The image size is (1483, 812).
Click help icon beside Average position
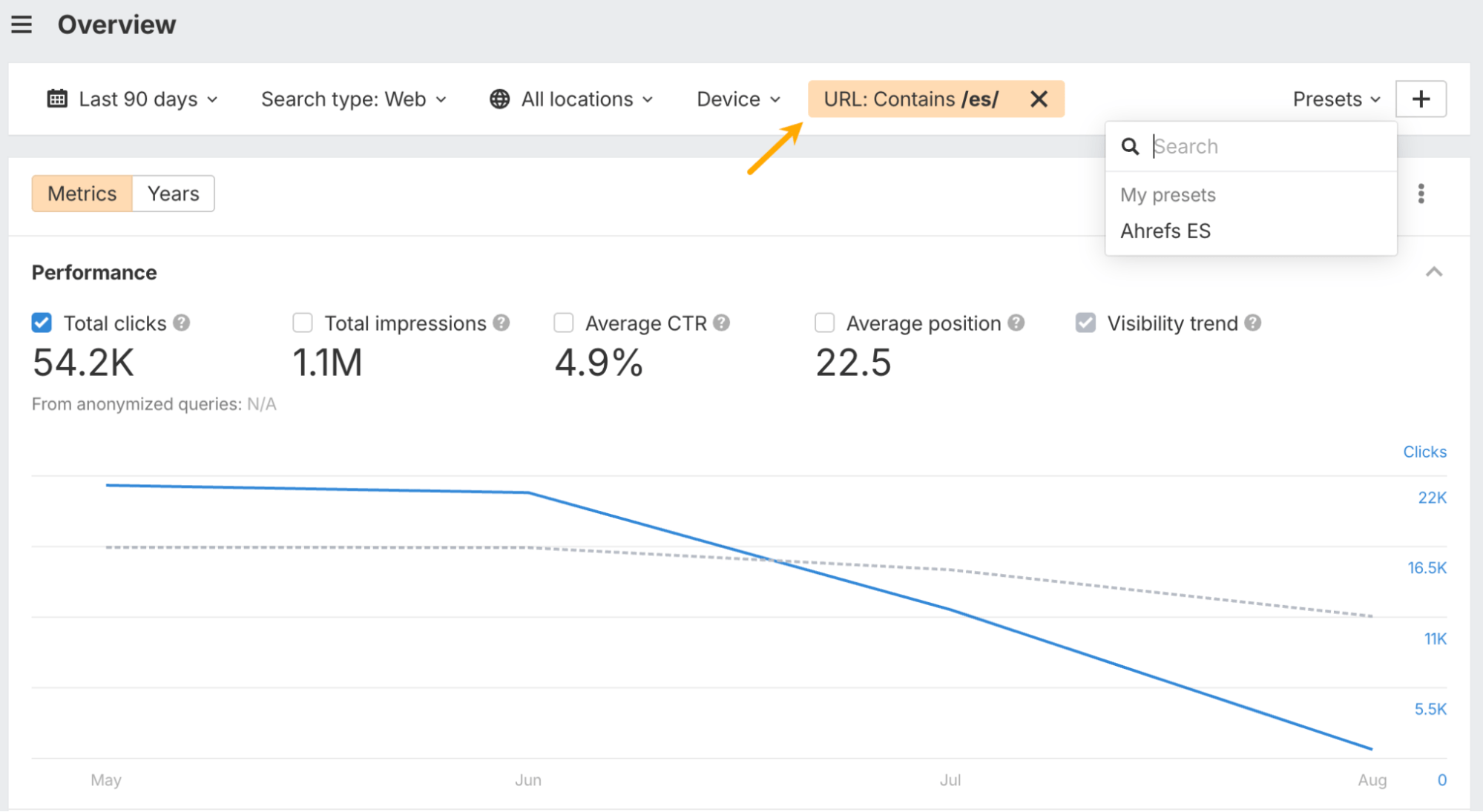(x=1016, y=323)
